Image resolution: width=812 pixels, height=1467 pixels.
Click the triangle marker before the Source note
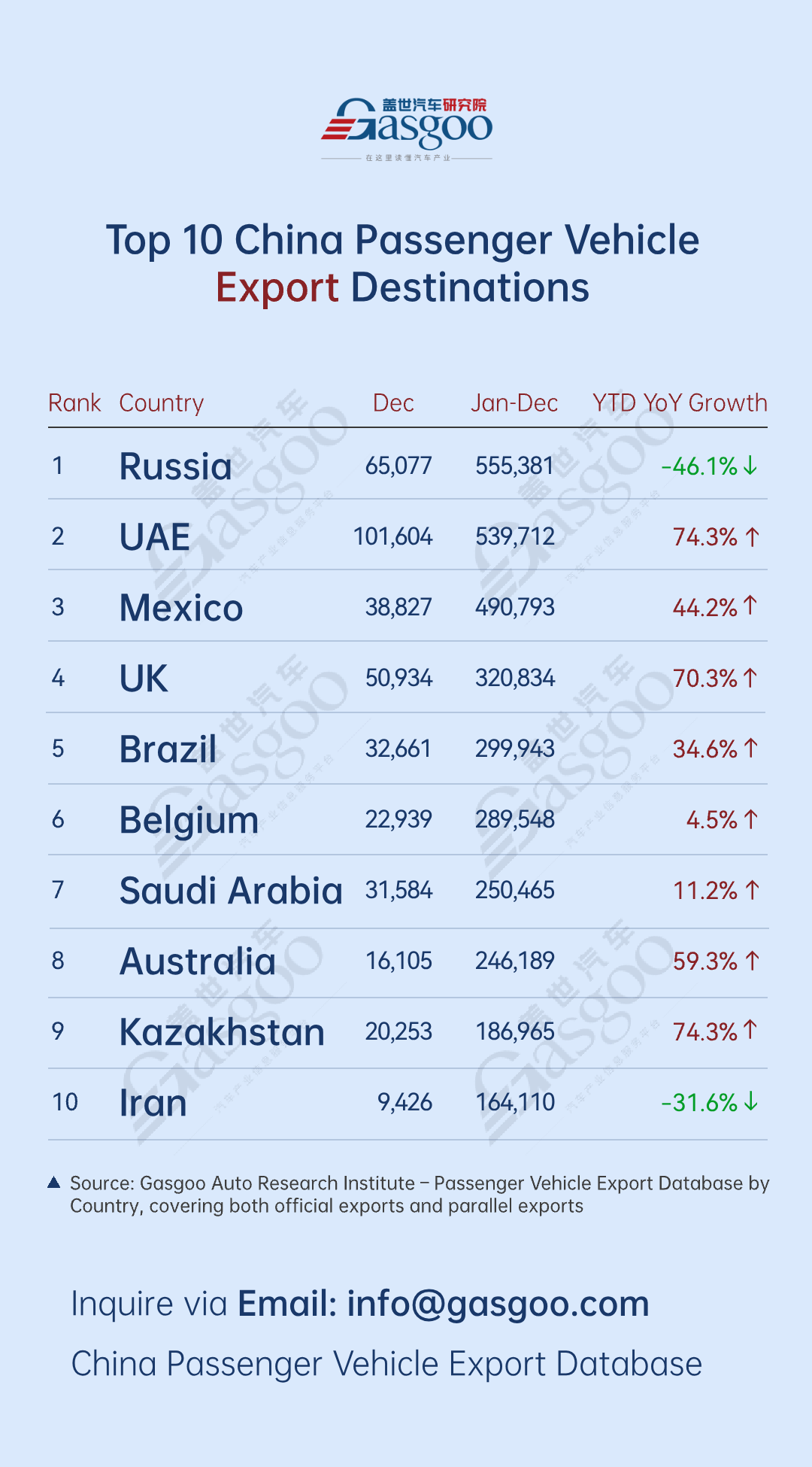click(54, 1183)
